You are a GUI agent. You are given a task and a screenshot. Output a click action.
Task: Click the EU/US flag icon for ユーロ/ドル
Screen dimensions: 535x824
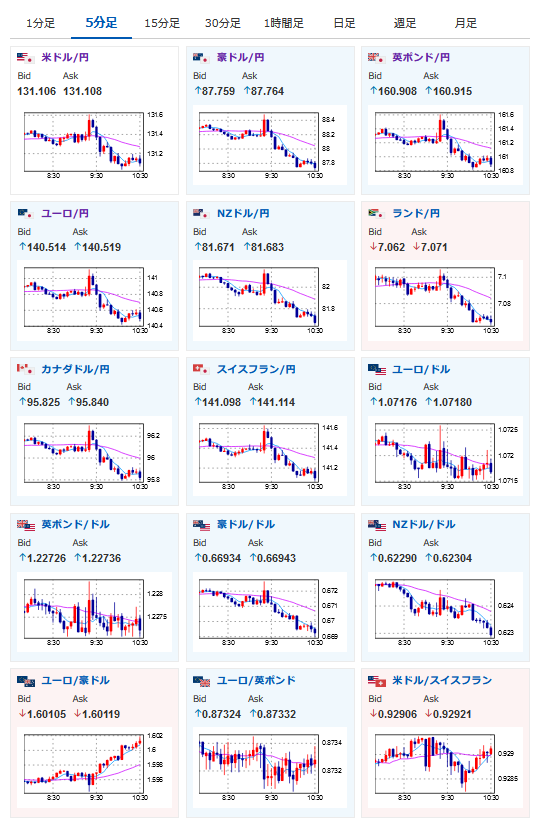(x=376, y=369)
